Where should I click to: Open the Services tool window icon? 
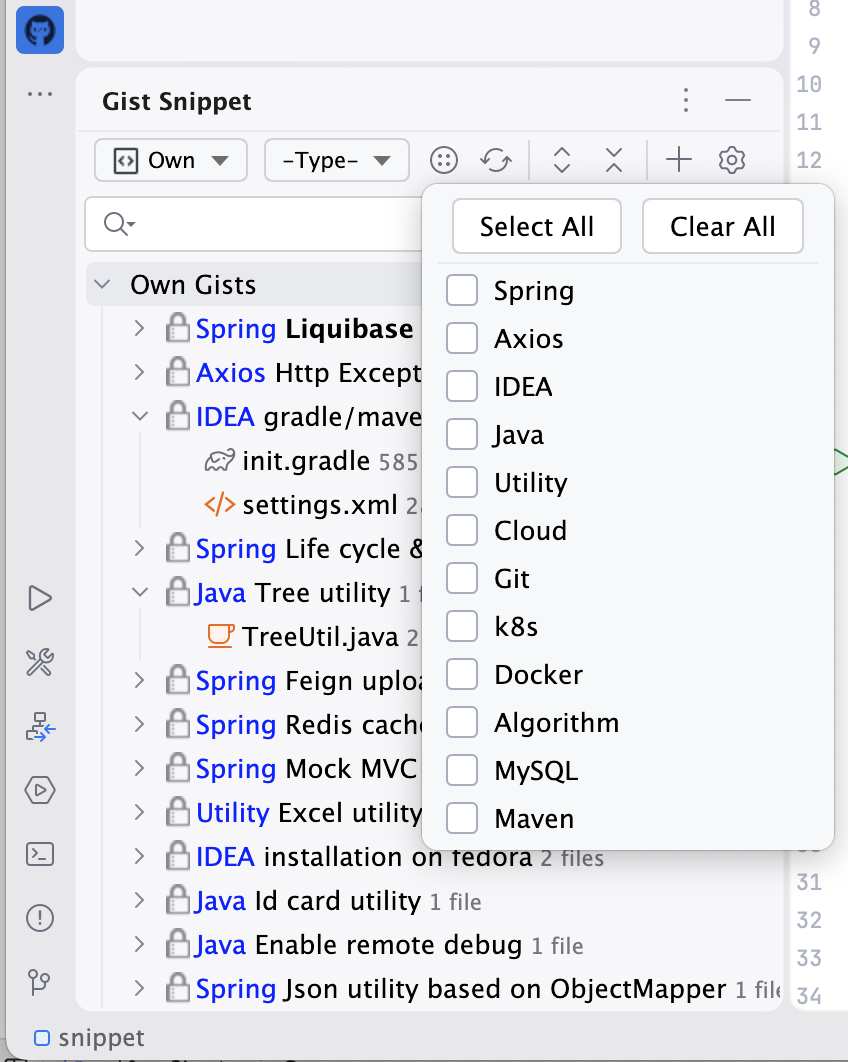pos(40,727)
